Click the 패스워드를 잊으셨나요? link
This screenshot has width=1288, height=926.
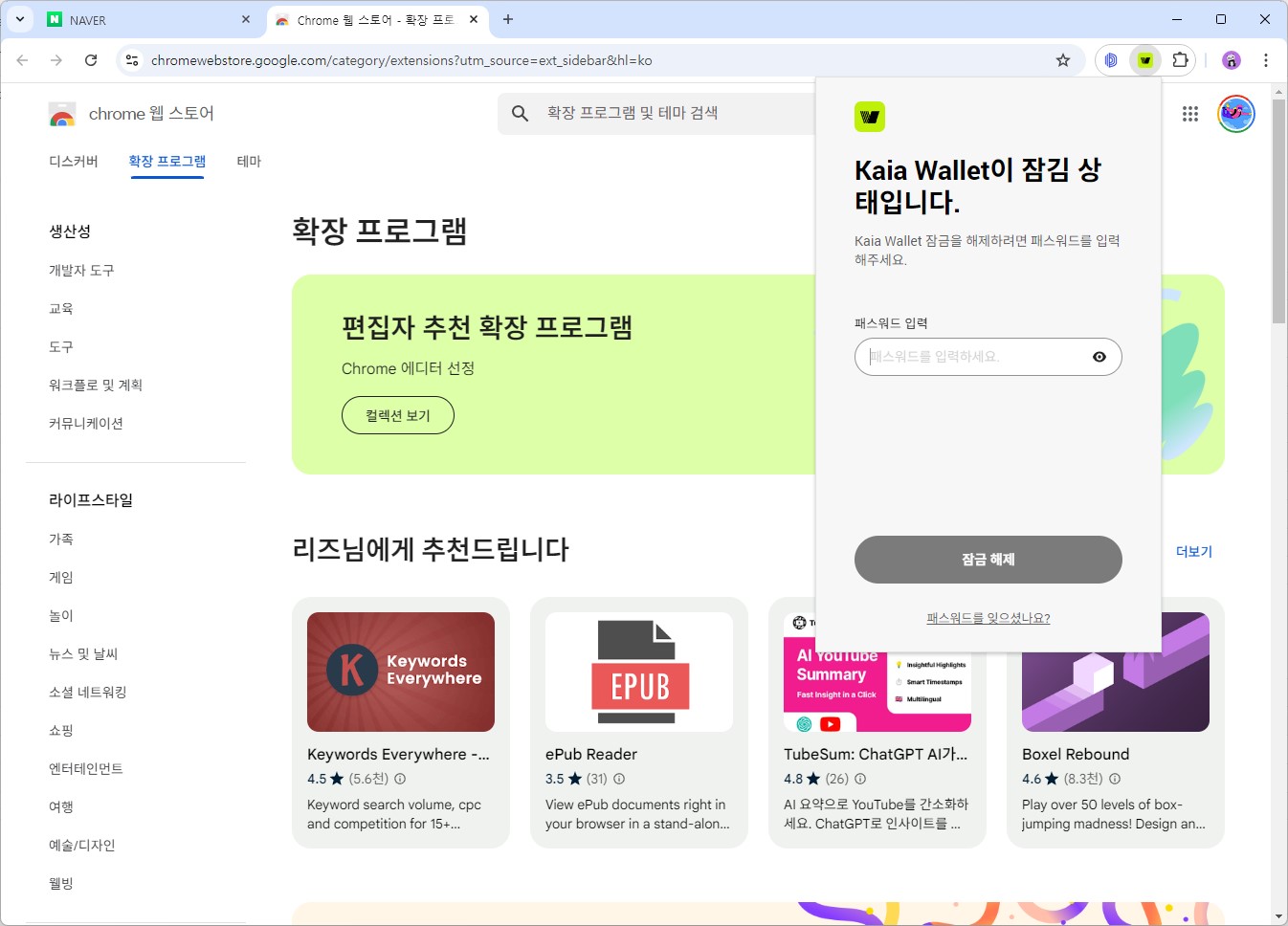(988, 619)
